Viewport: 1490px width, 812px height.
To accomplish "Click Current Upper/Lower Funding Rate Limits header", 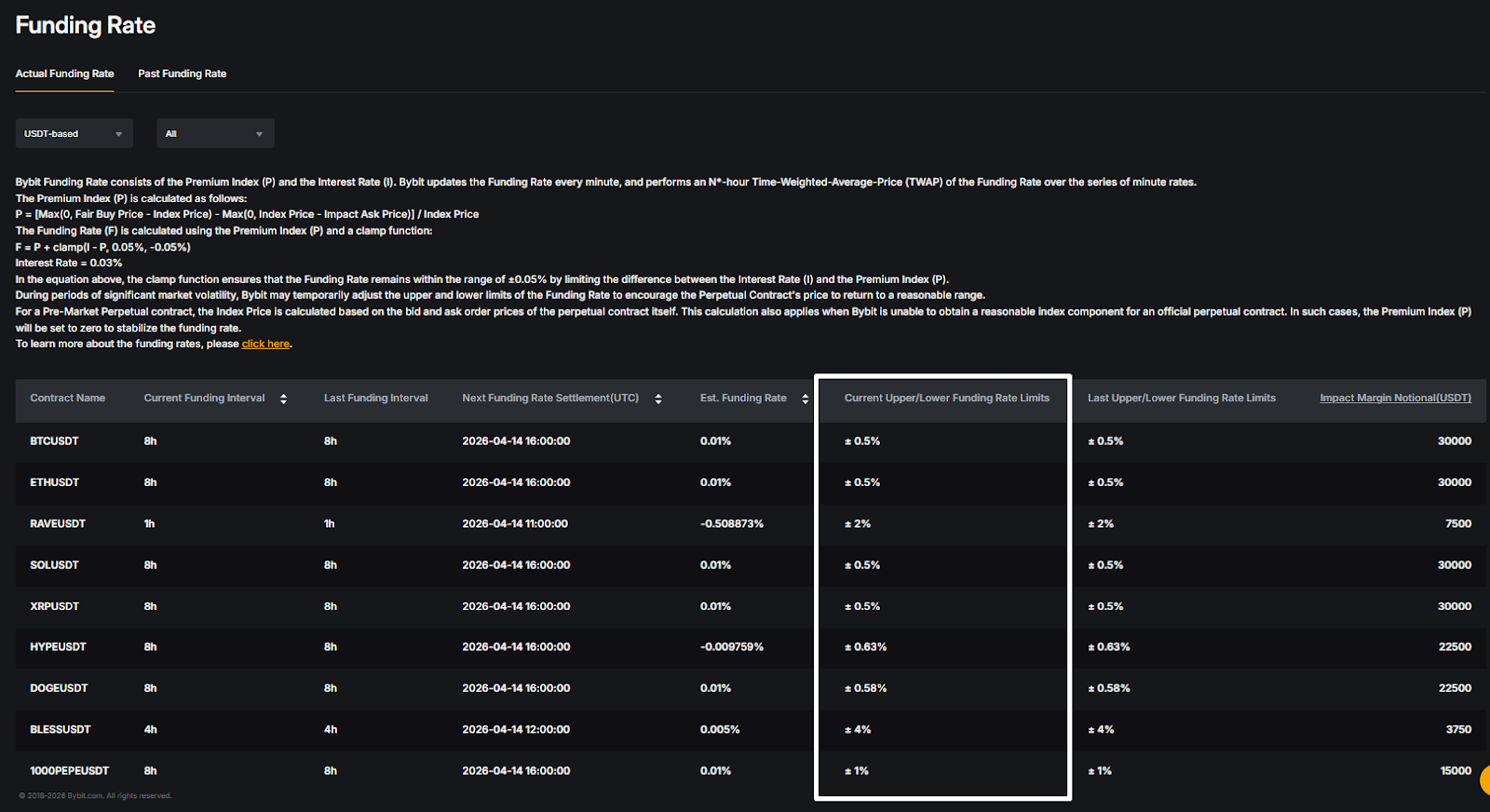I will [x=947, y=398].
